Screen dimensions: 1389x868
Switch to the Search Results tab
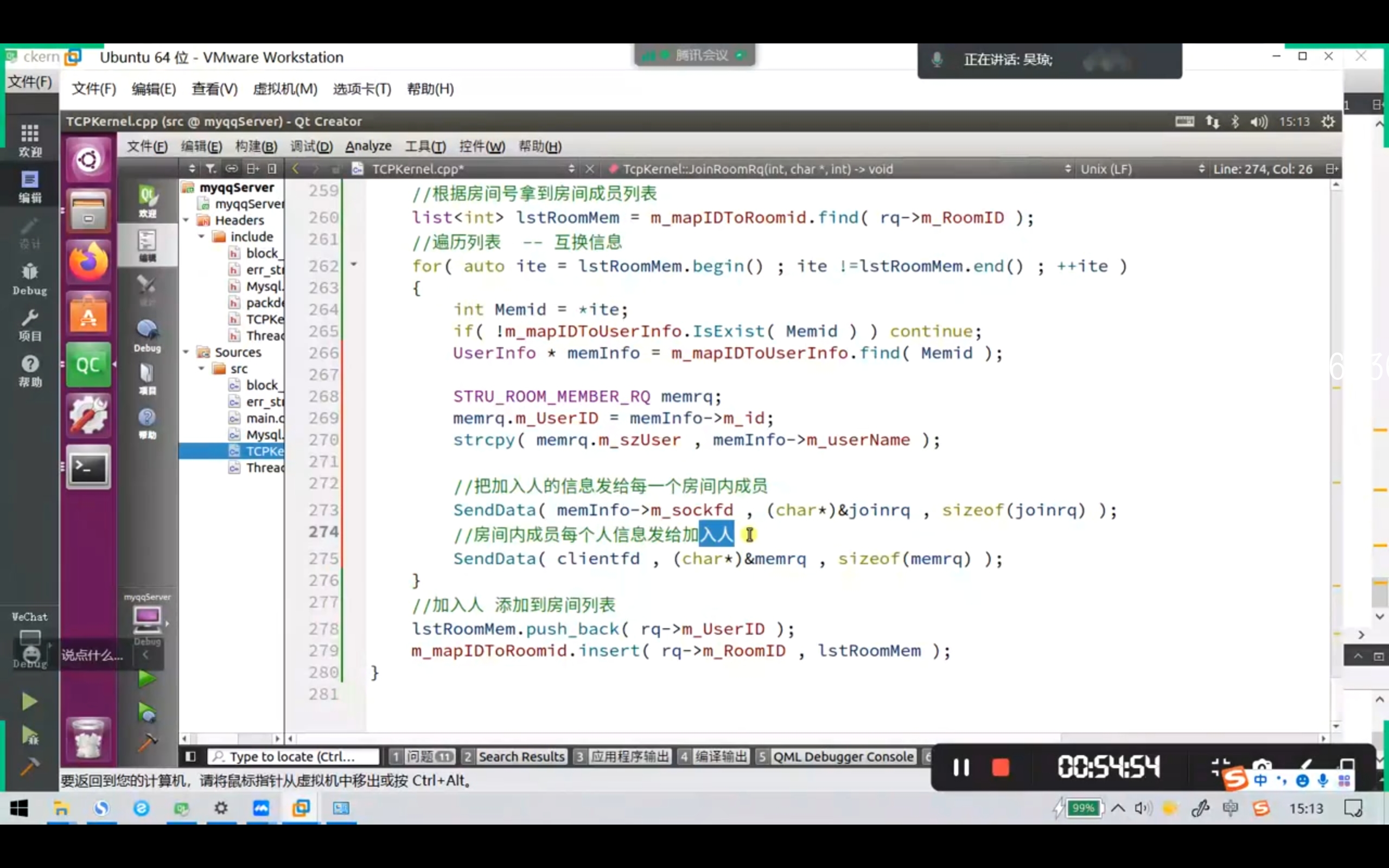pyautogui.click(x=520, y=757)
